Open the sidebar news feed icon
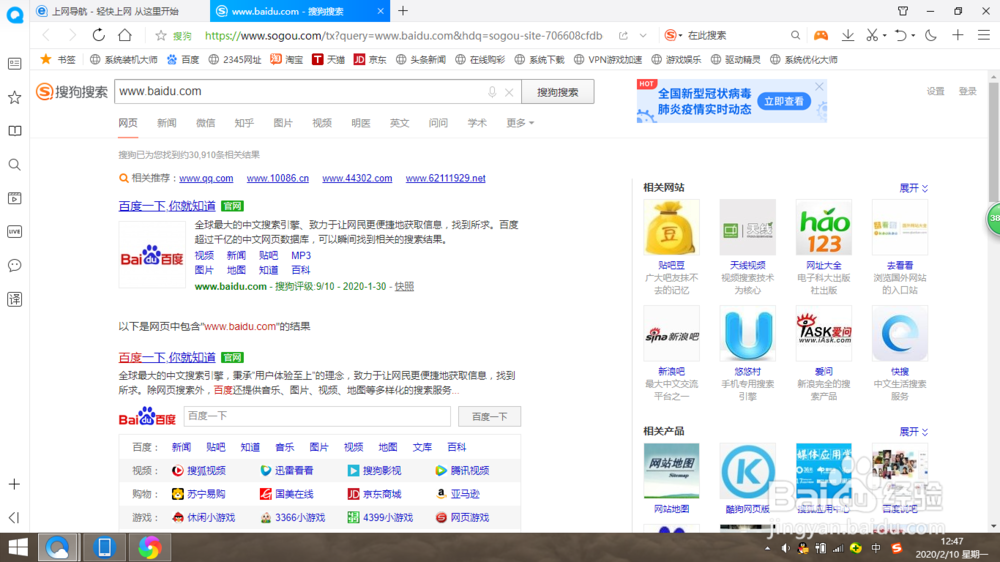Screen dimensions: 1000x562 (x=14, y=64)
